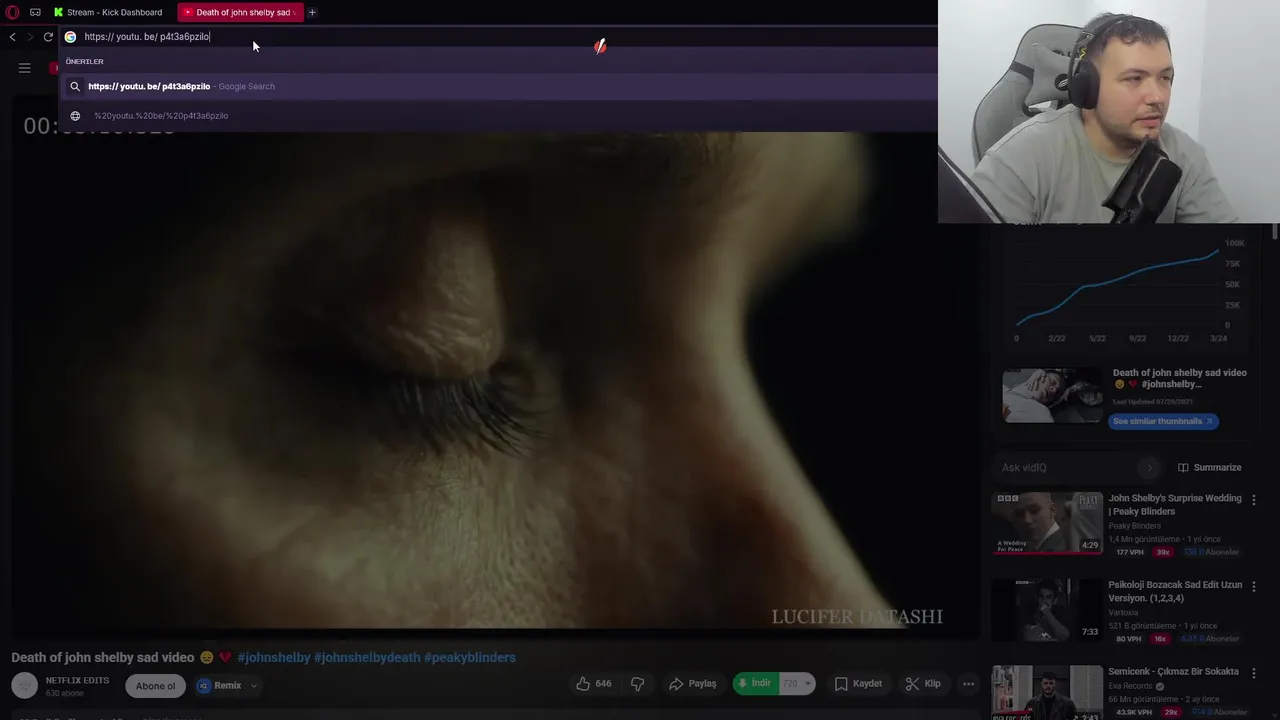Open the #johnshelby hashtag link
This screenshot has width=1280, height=720.
(273, 657)
